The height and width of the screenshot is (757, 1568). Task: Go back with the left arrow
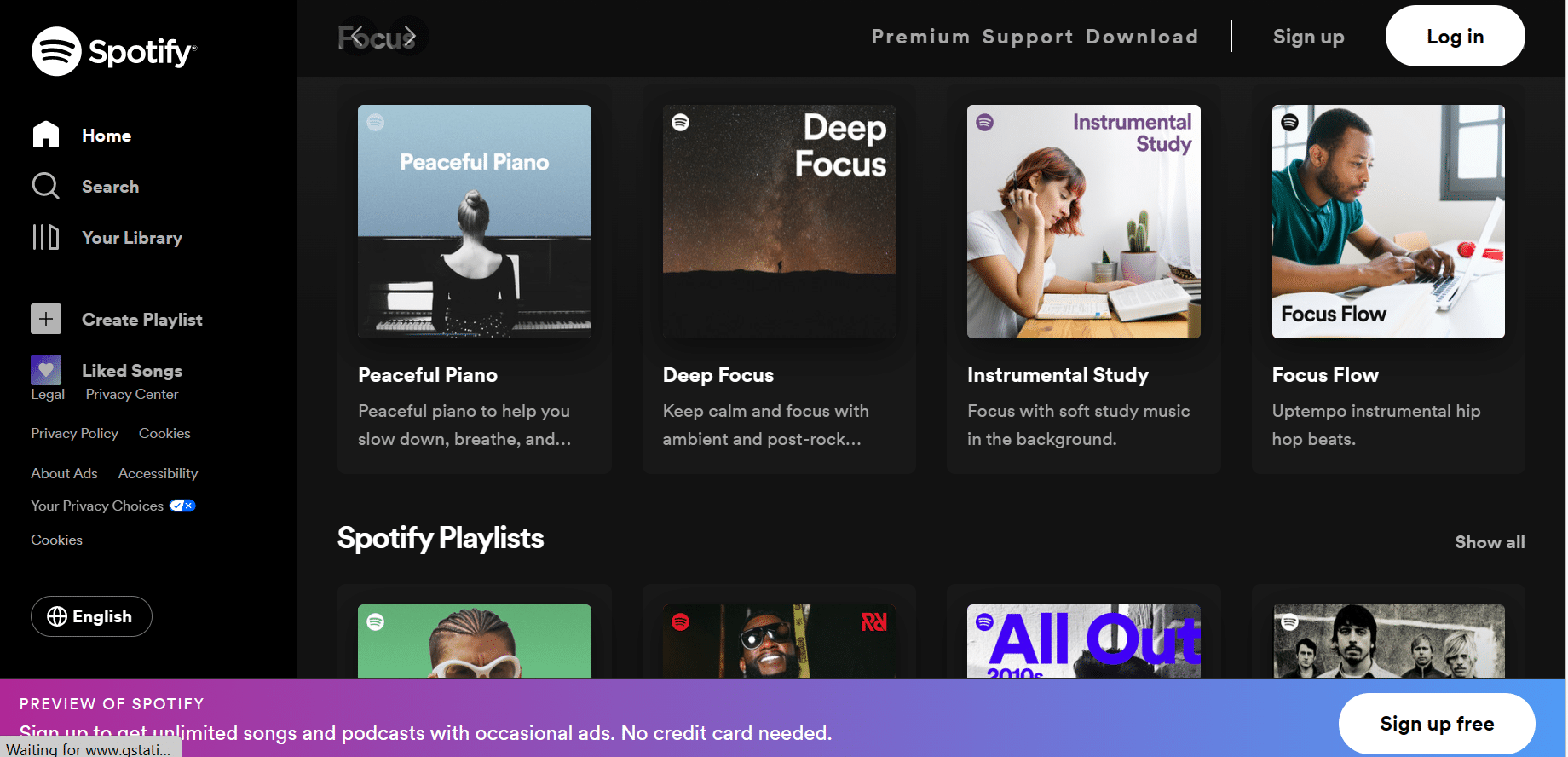(358, 36)
